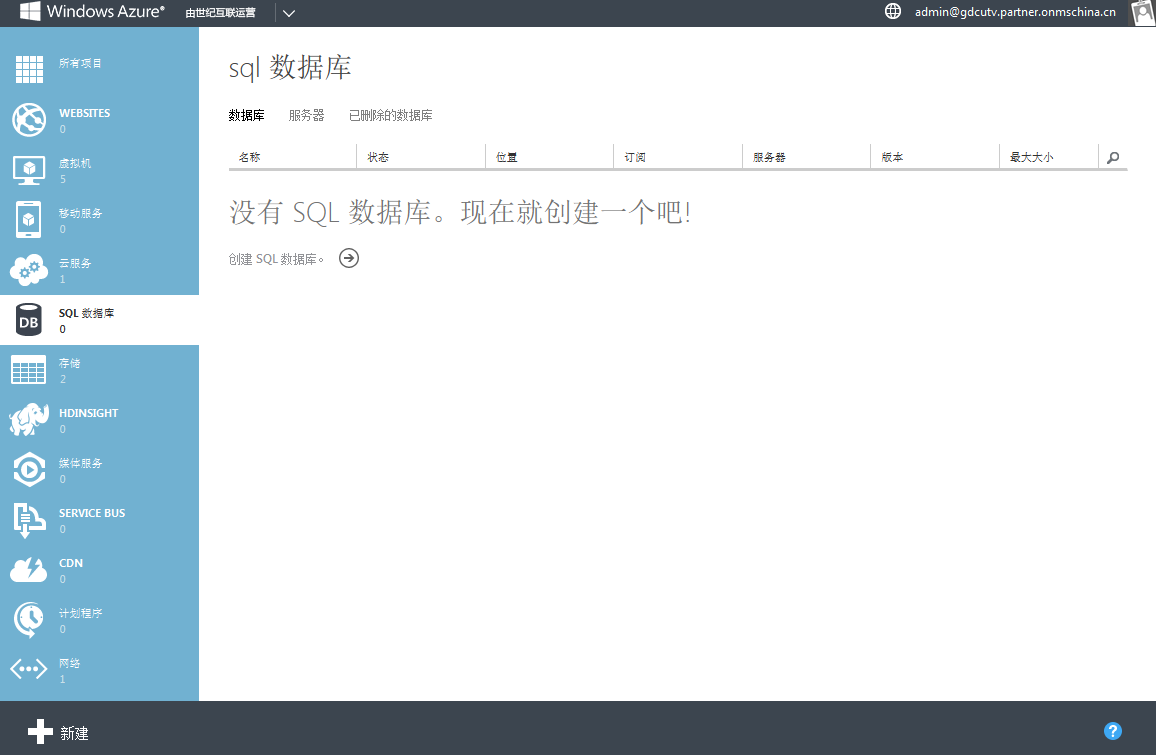The height and width of the screenshot is (755, 1156).
Task: Select 存储 label in the sidebar
Action: (69, 363)
